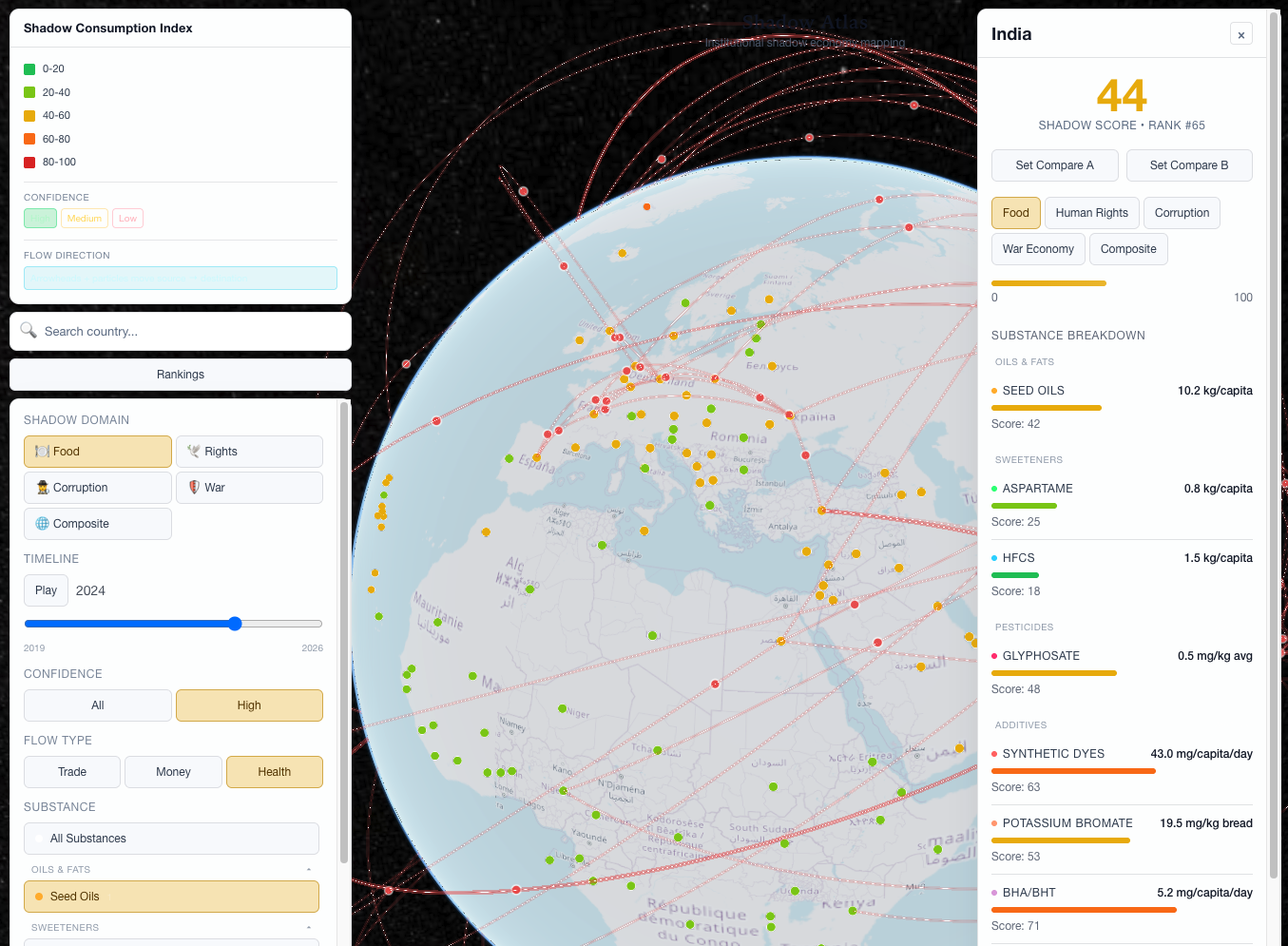
Task: Collapse the Oils & Fats substance group
Action: coord(309,870)
